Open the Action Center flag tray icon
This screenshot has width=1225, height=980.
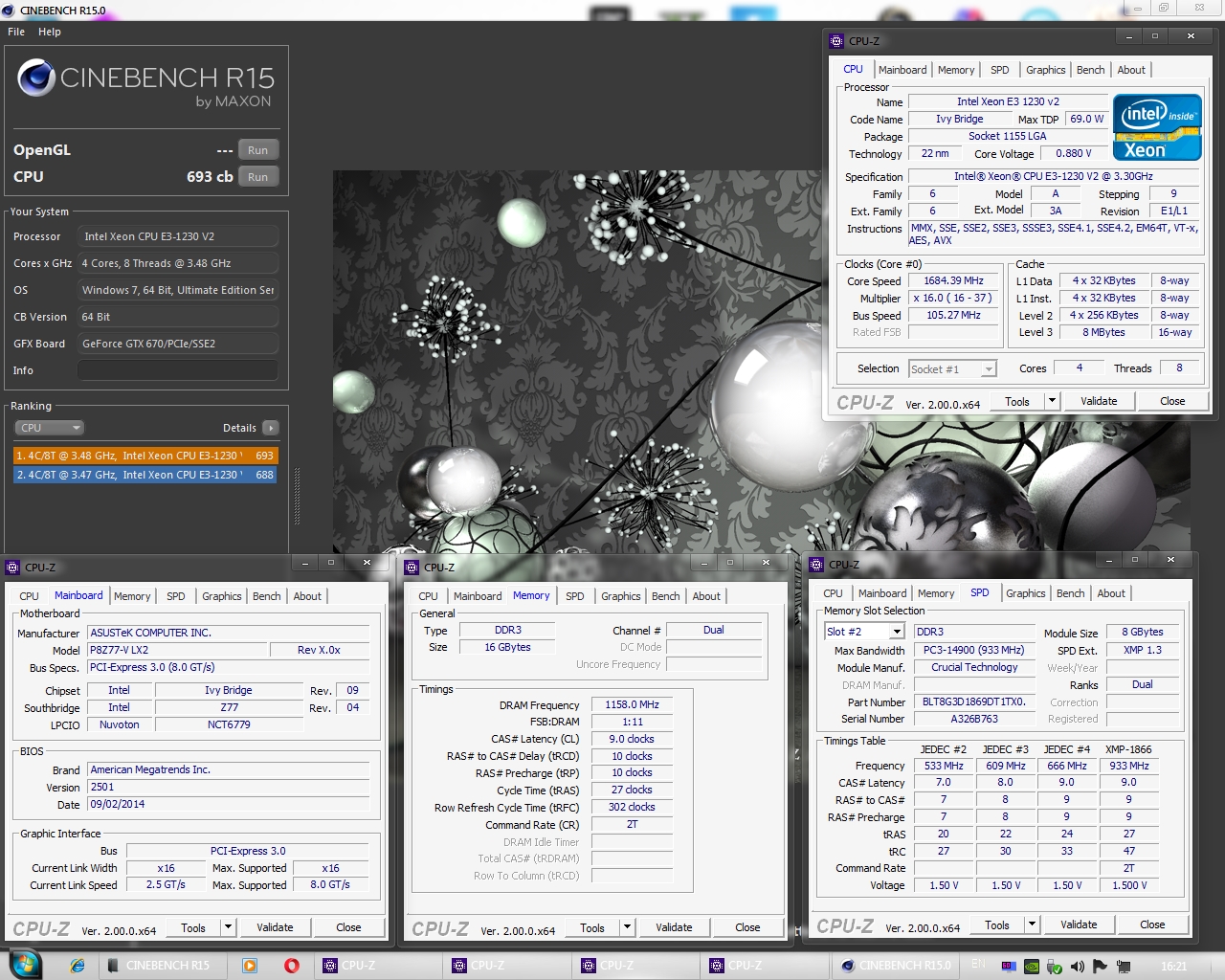tap(1100, 967)
